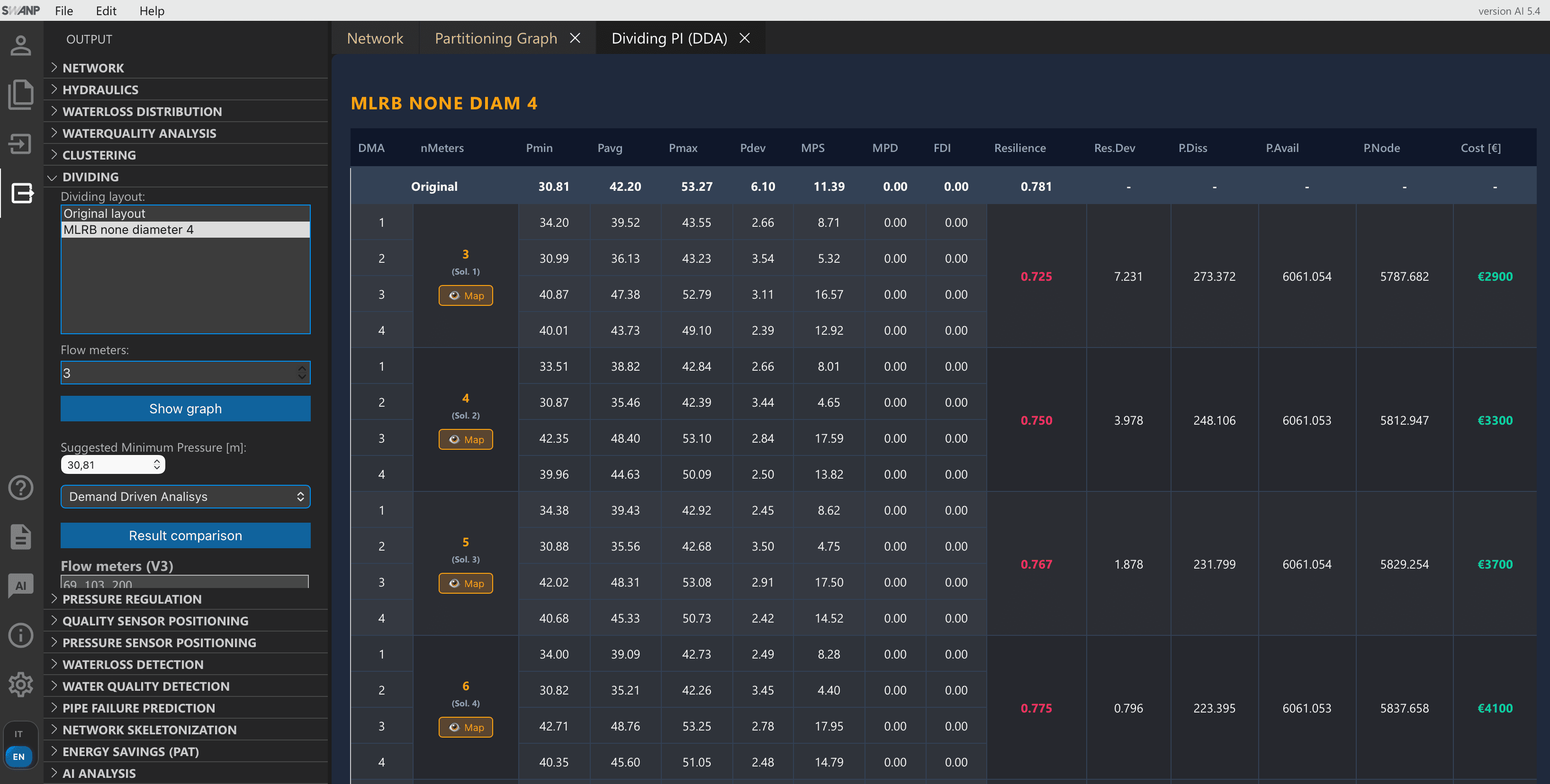Close the Dividing PI (DDA) tab

744,38
